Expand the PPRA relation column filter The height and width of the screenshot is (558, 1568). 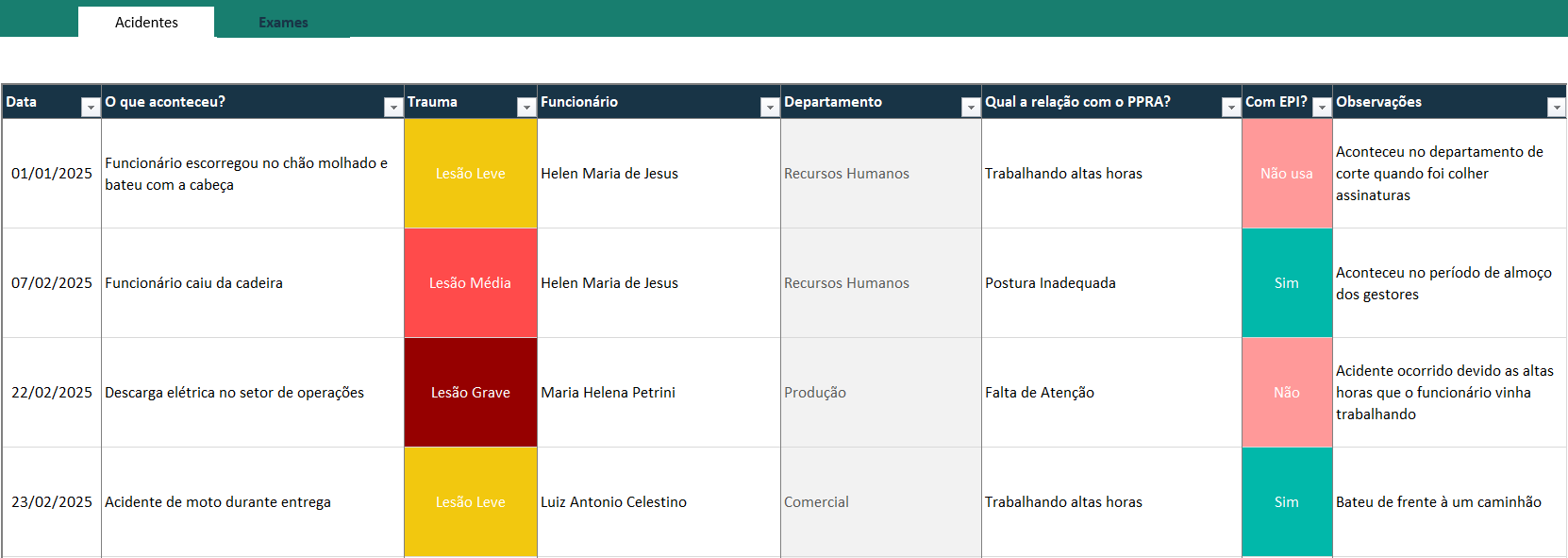pyautogui.click(x=1231, y=108)
